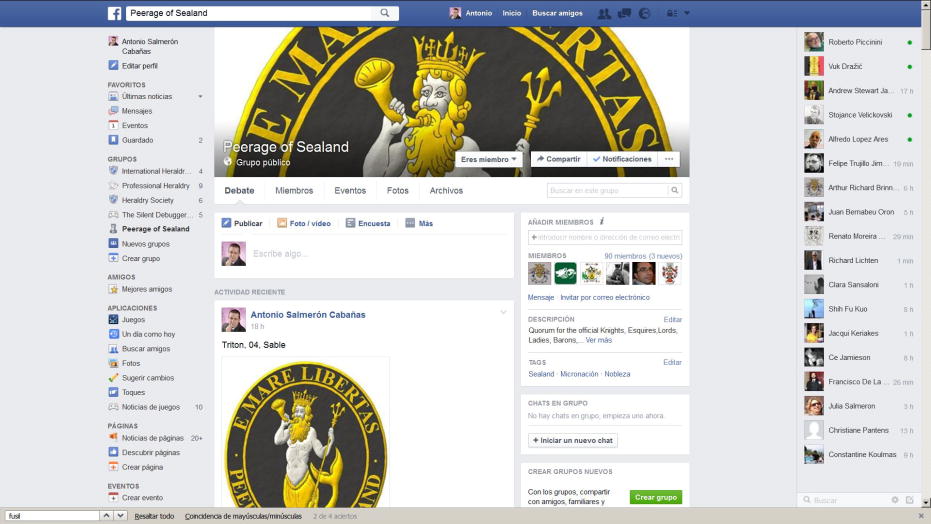The image size is (931, 524).
Task: Open notifications globe icon in top bar
Action: pos(644,13)
